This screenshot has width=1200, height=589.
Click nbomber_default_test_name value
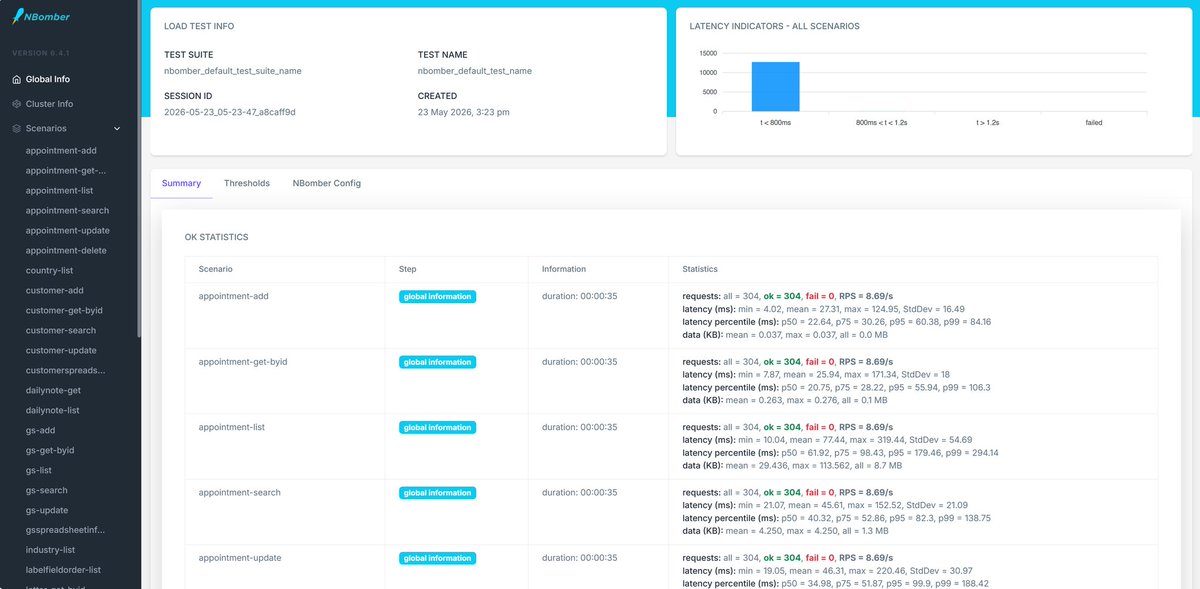pyautogui.click(x=475, y=71)
